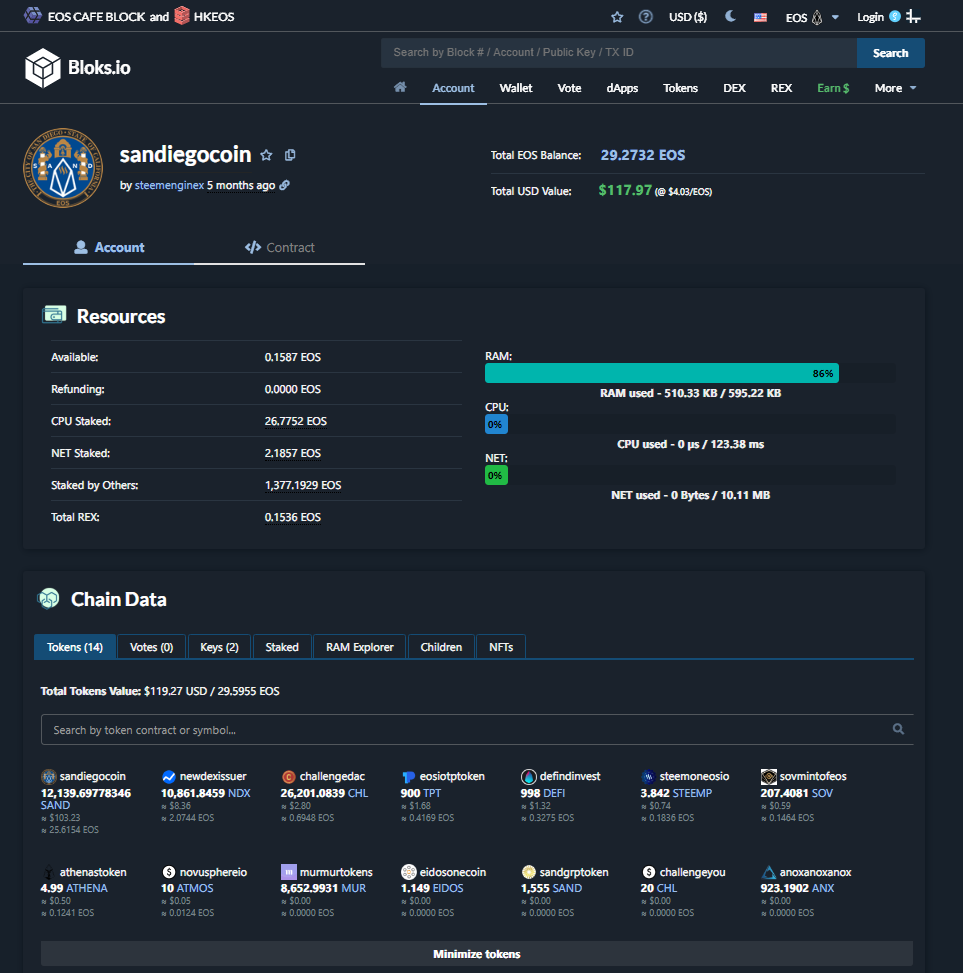Click the steemoneosio token icon
The height and width of the screenshot is (973, 963).
click(x=648, y=777)
